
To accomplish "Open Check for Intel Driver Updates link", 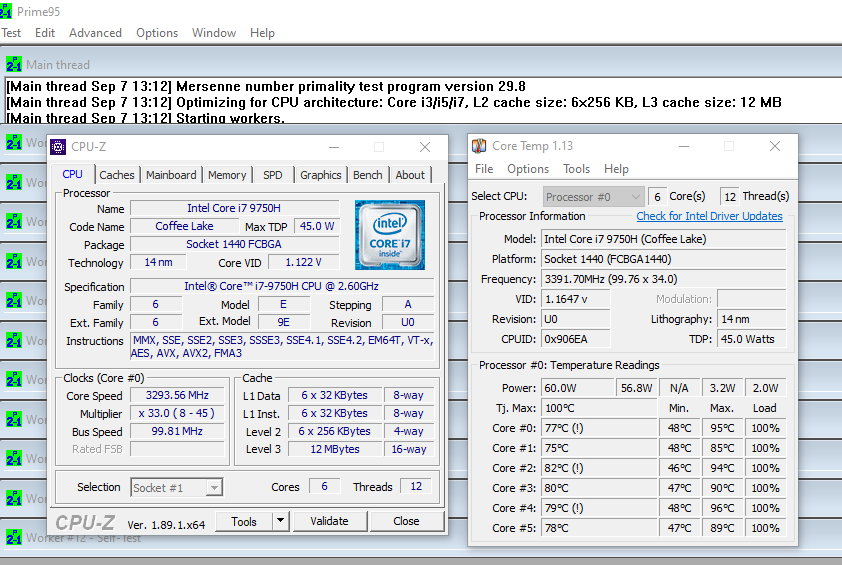I will tap(709, 216).
